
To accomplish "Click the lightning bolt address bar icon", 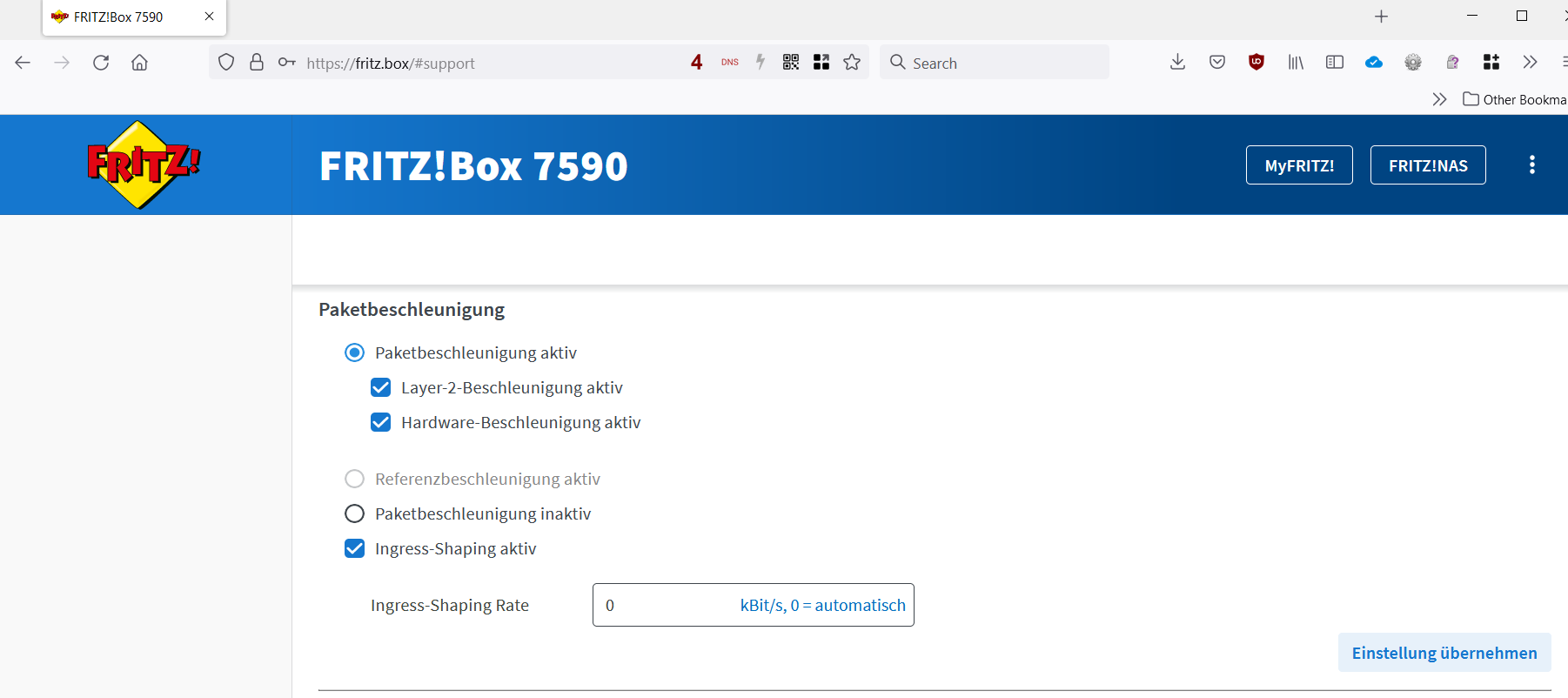I will tap(761, 62).
